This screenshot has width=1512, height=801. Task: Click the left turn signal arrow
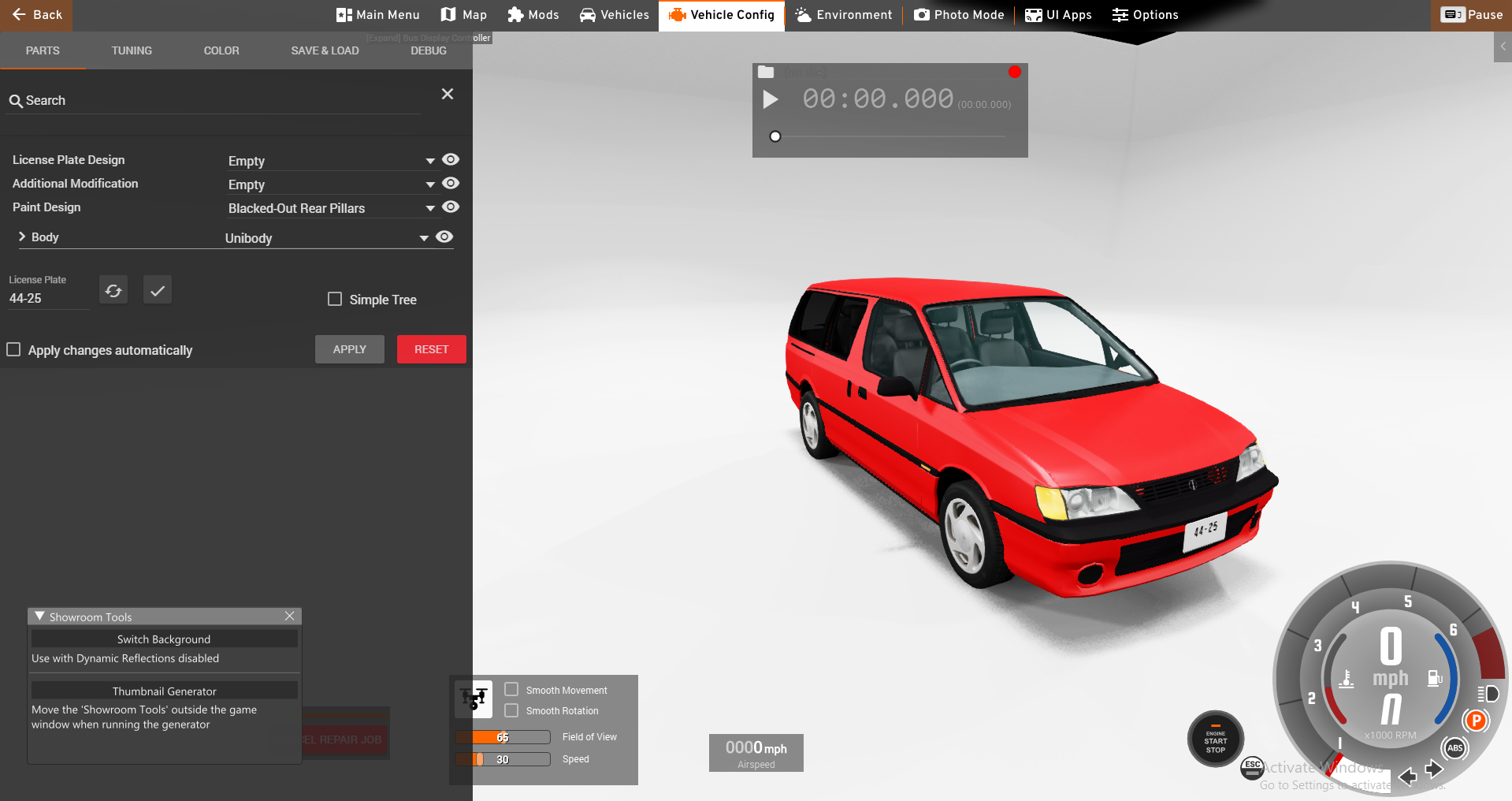point(1407,777)
